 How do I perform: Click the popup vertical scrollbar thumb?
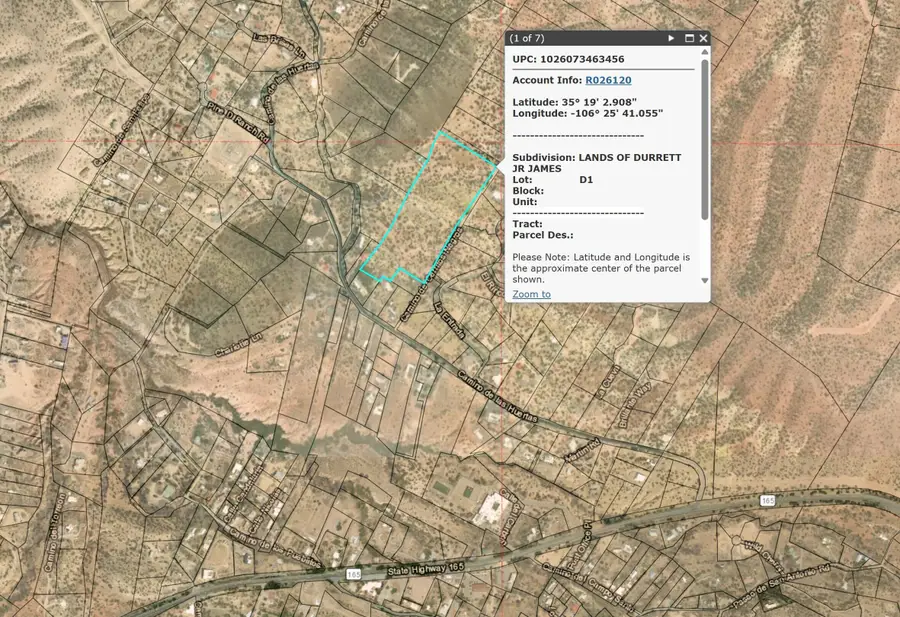[x=704, y=140]
